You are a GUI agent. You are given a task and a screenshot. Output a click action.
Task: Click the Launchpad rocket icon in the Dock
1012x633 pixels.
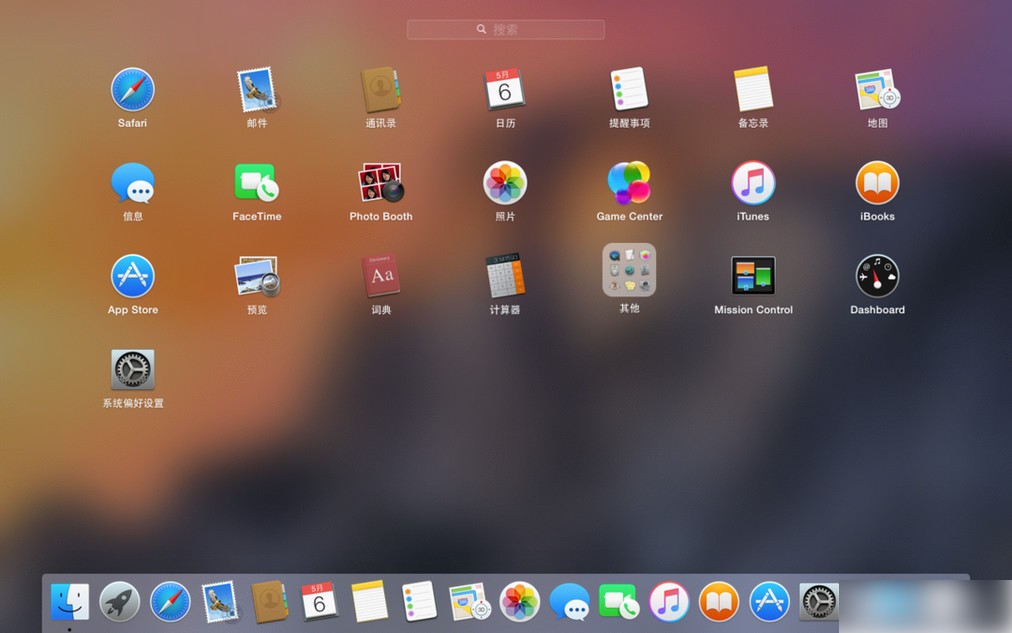point(119,601)
